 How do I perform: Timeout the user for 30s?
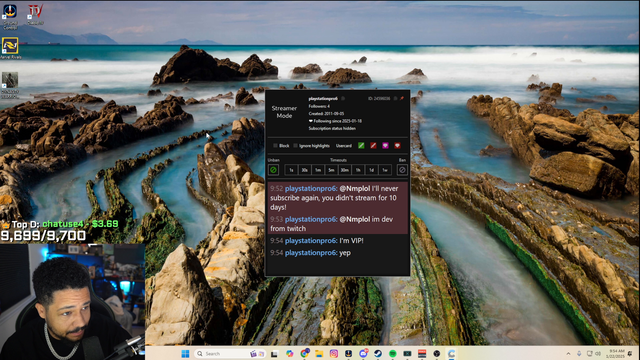point(304,170)
